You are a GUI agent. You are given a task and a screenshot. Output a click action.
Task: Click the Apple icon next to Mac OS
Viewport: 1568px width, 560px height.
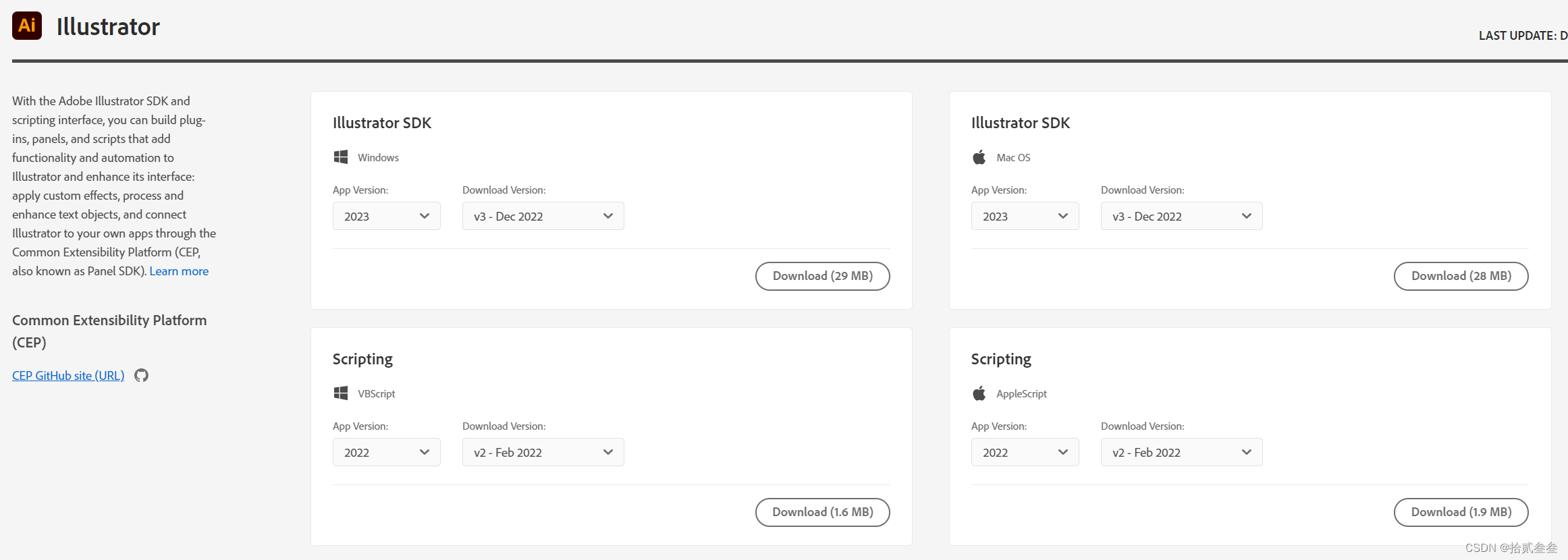(x=979, y=157)
